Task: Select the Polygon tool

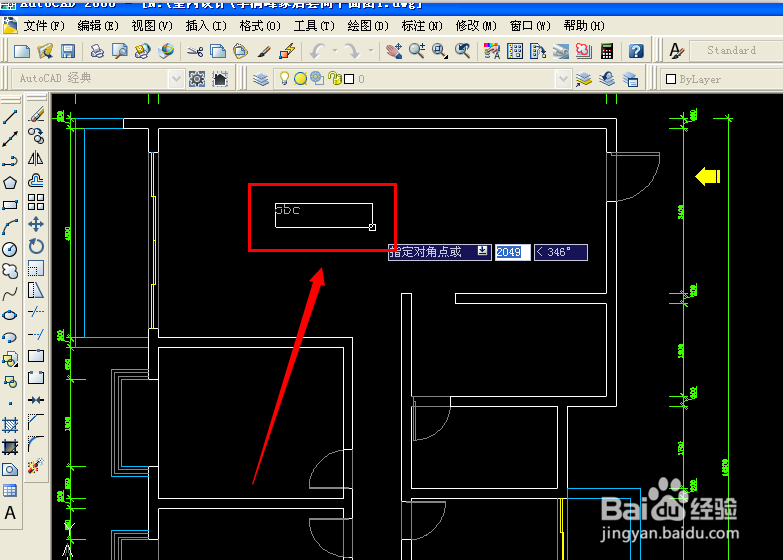Action: pos(10,183)
